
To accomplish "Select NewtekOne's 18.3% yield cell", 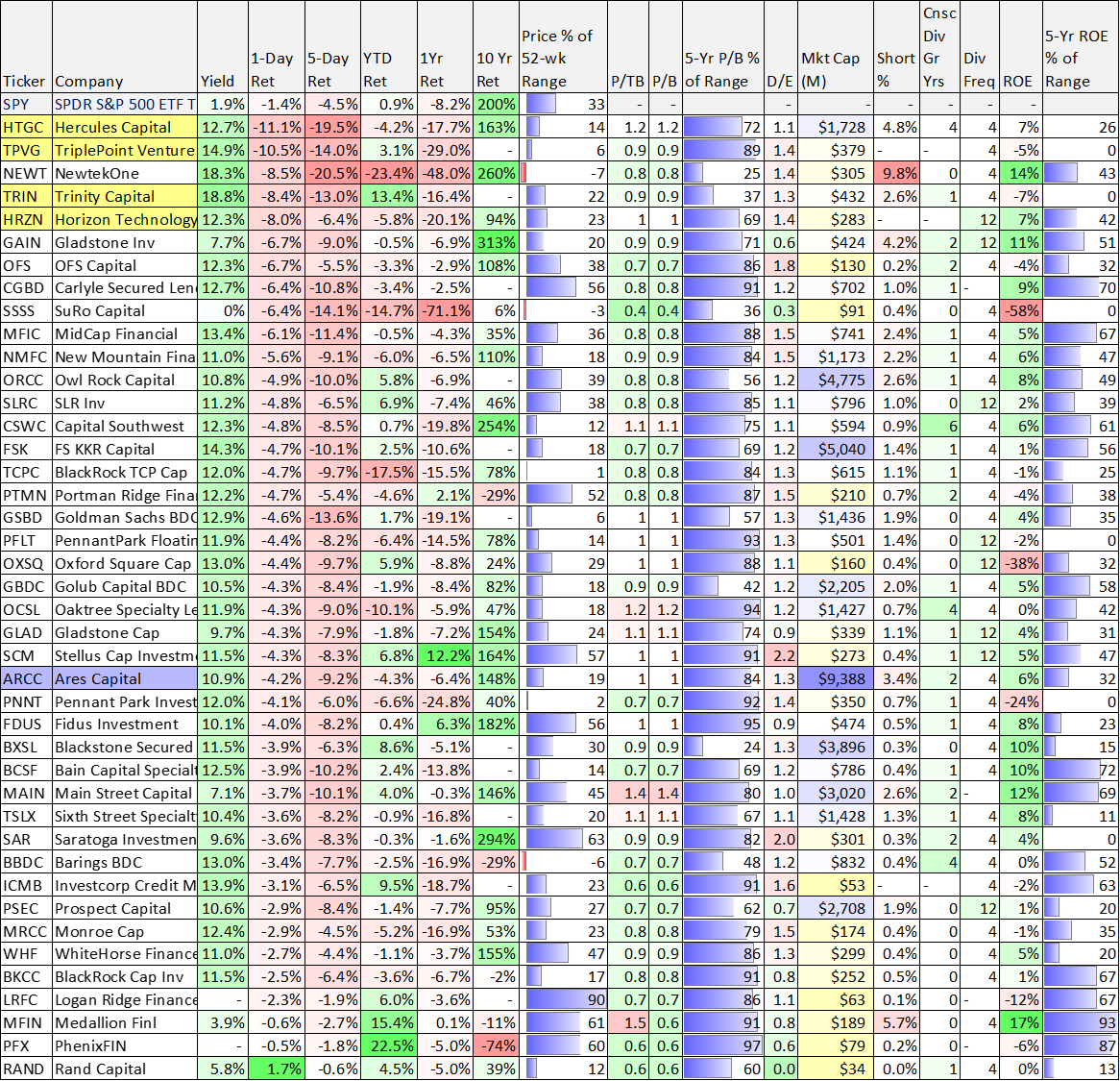I will click(x=222, y=173).
